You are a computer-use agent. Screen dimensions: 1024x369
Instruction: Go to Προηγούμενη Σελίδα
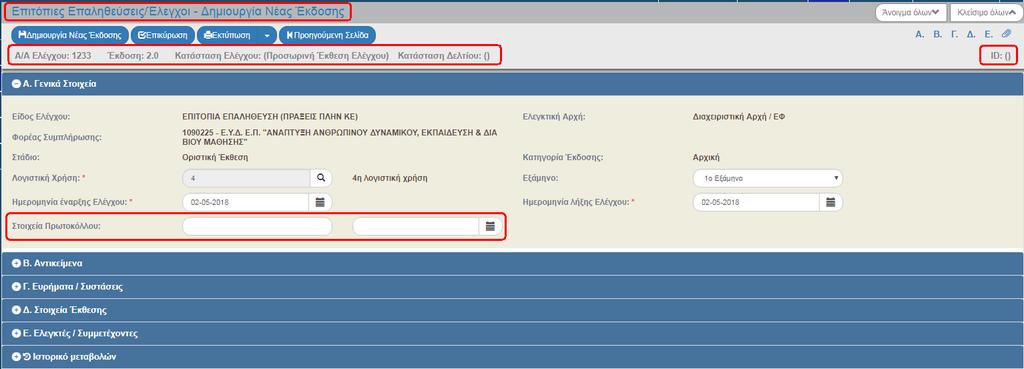click(327, 35)
